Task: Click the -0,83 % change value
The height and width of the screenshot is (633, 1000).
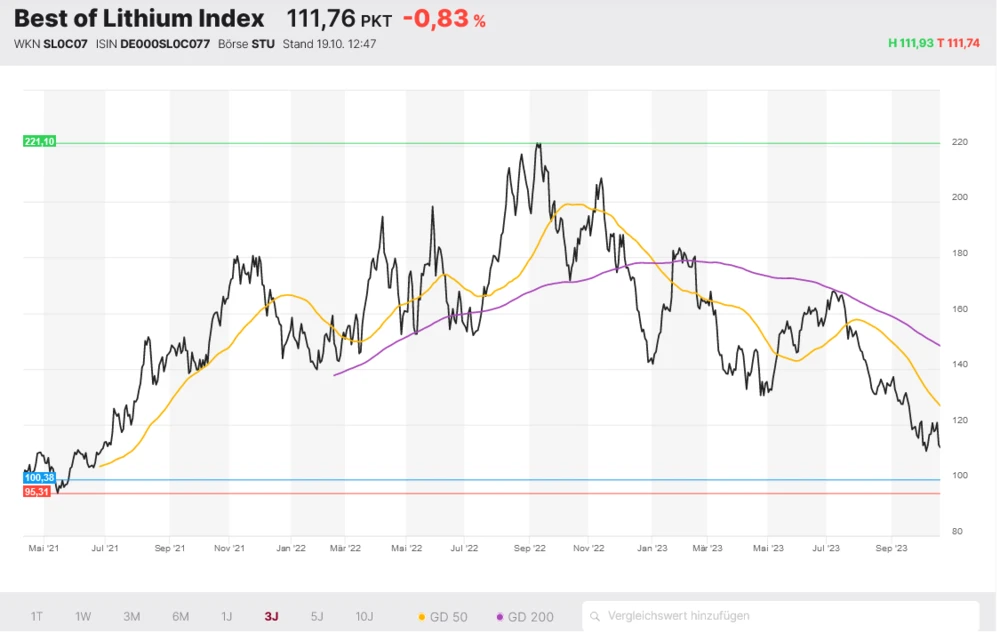Action: click(443, 19)
